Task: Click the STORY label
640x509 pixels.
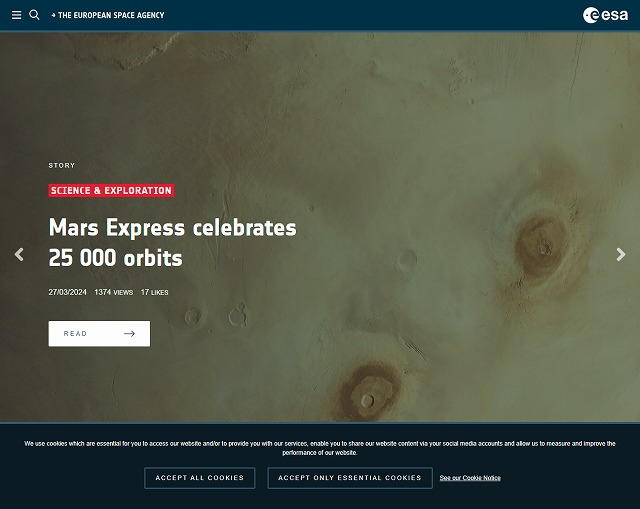Action: [x=62, y=165]
